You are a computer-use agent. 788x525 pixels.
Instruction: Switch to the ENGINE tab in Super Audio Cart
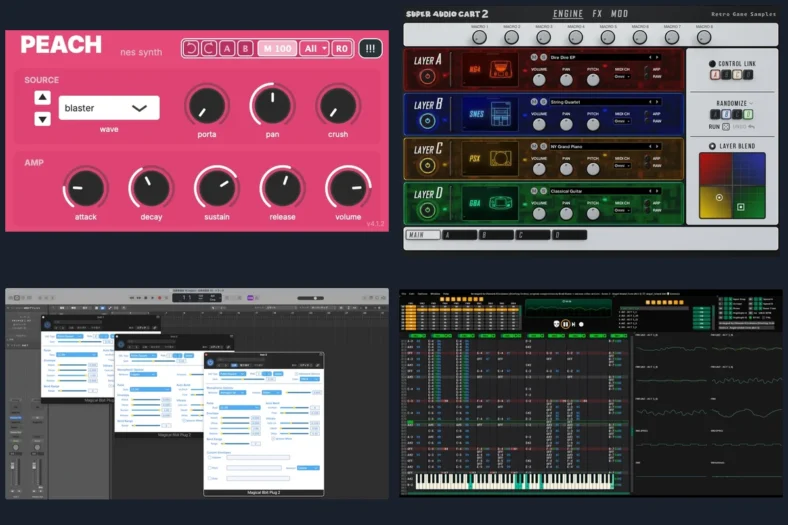[x=568, y=14]
